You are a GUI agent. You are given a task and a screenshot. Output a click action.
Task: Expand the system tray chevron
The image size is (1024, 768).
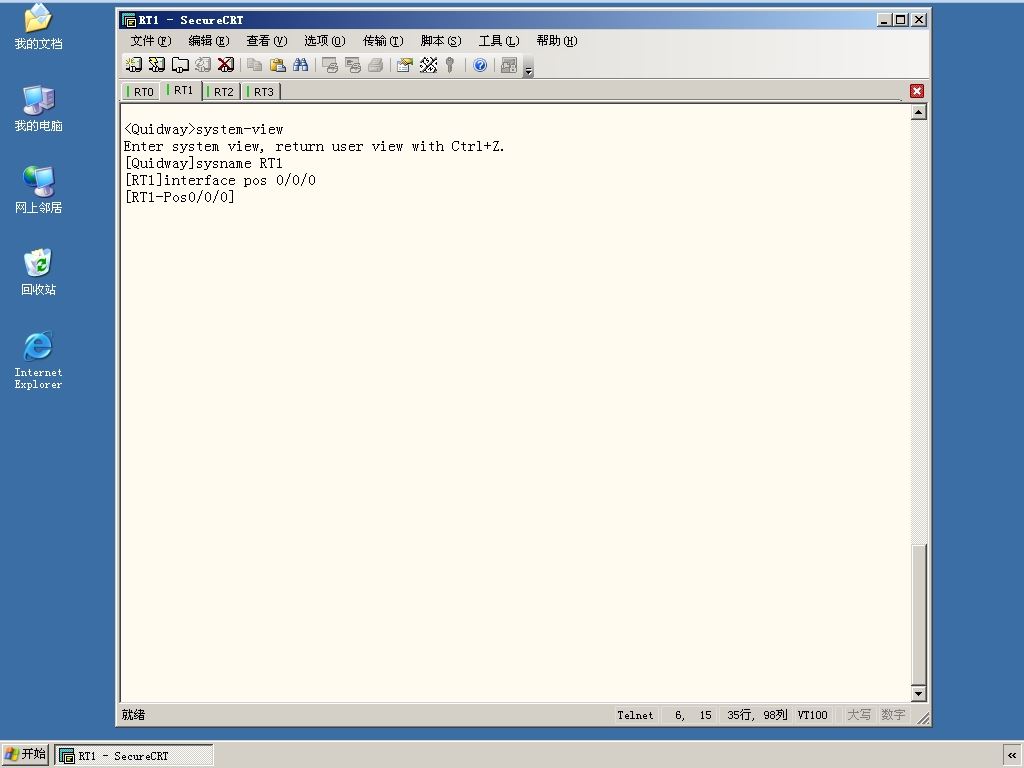(x=1012, y=756)
